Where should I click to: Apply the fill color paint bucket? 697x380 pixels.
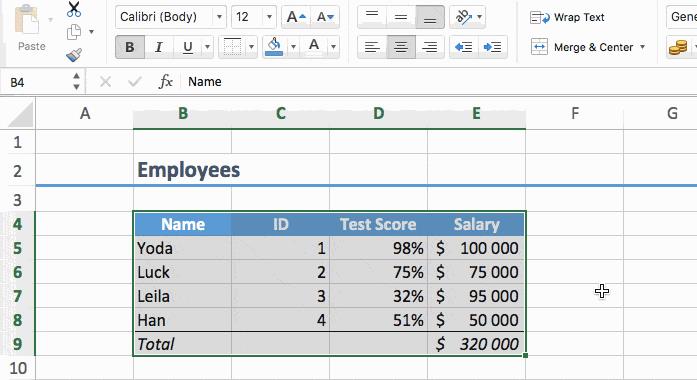coord(274,46)
